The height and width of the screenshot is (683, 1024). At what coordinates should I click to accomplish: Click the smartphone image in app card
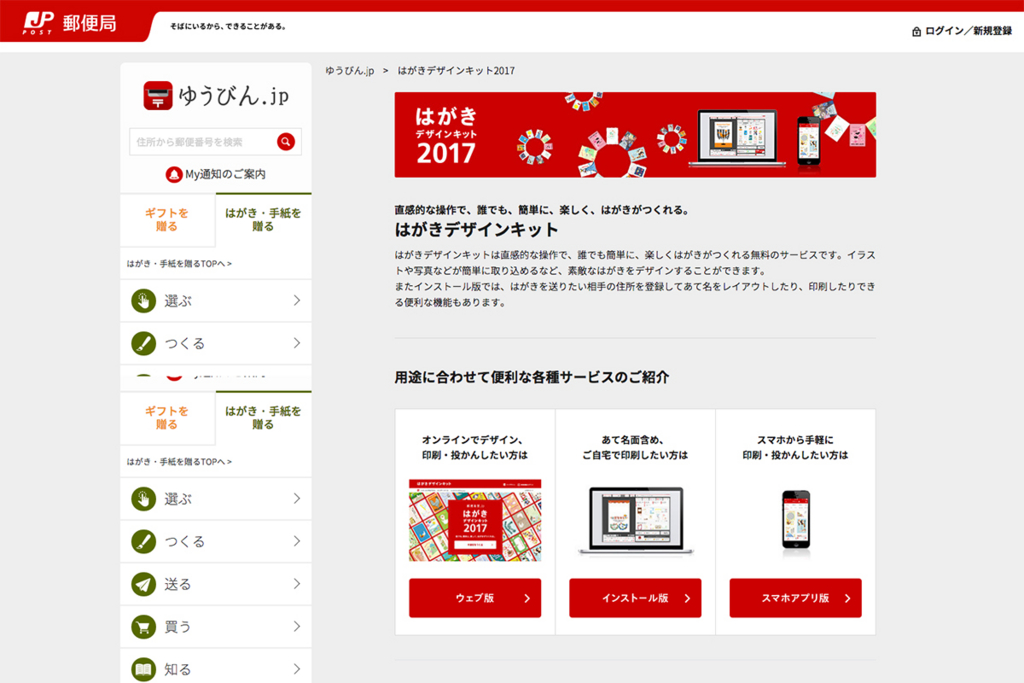[796, 520]
